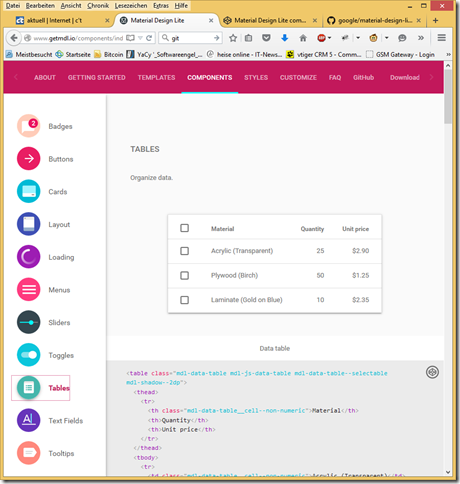Show more toolbar items double chevron
The width and height of the screenshot is (460, 484).
tap(421, 38)
